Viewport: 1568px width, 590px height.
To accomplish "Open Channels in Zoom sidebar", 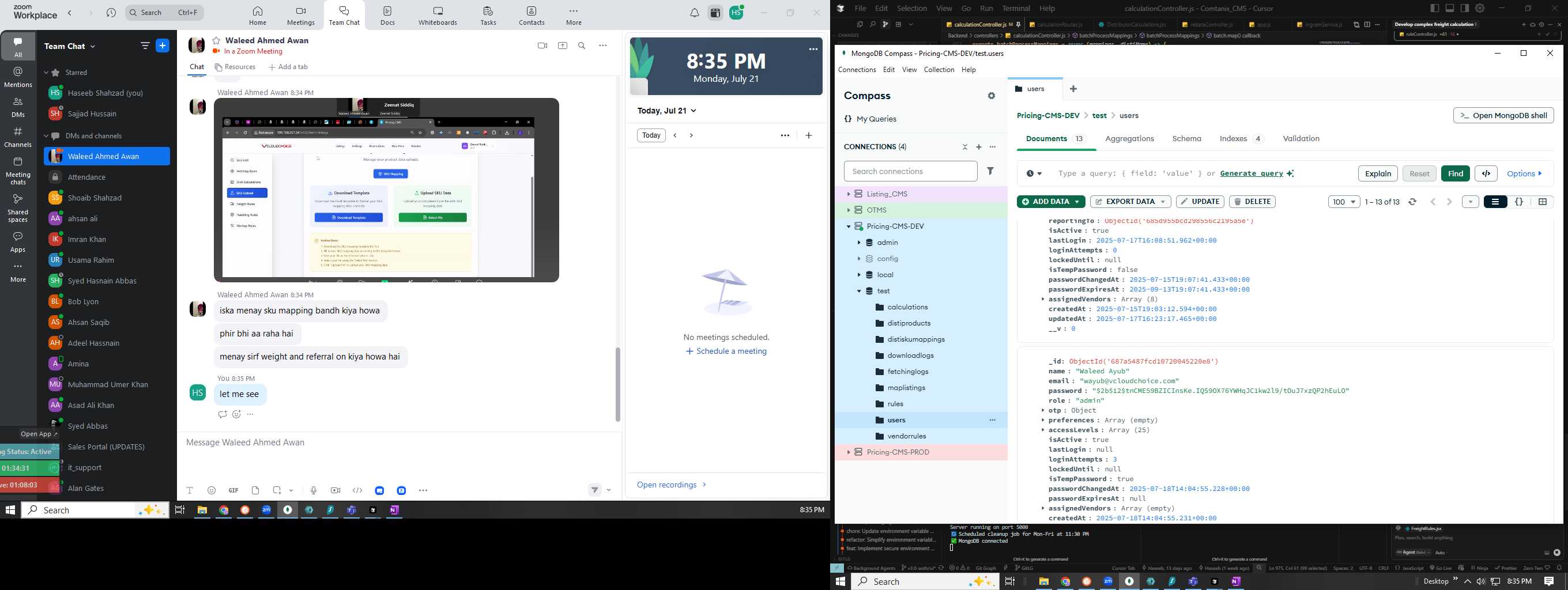I will (18, 138).
